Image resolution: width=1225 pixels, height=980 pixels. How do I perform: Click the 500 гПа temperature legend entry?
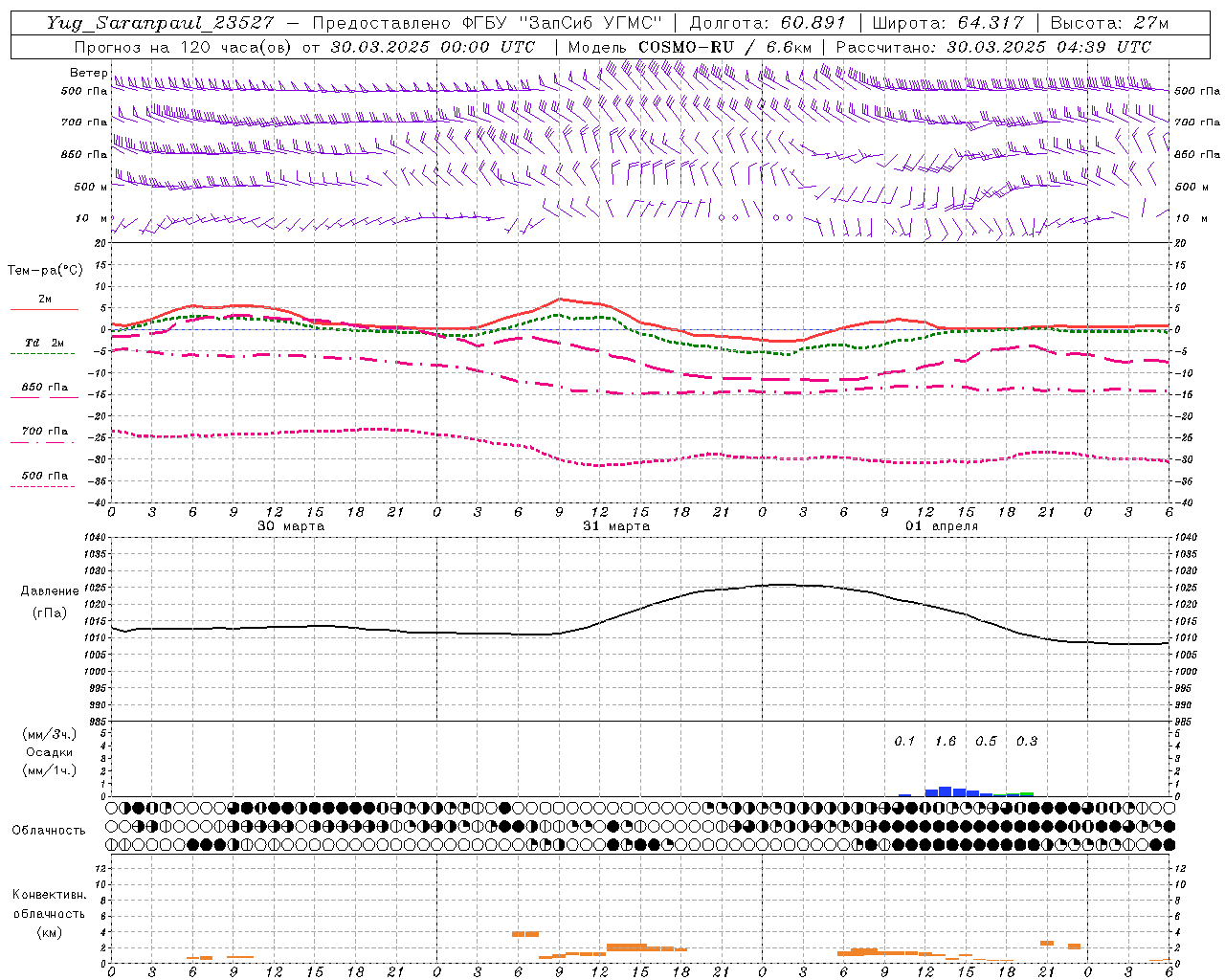pos(44,476)
